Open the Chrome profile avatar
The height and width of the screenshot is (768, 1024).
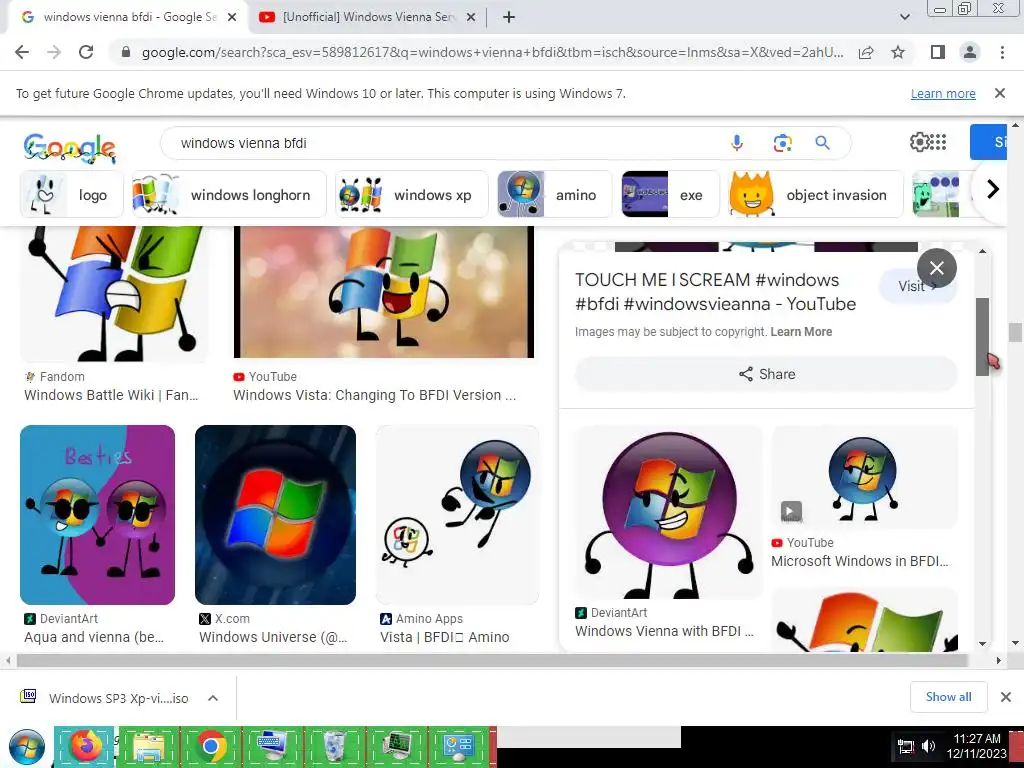click(970, 52)
